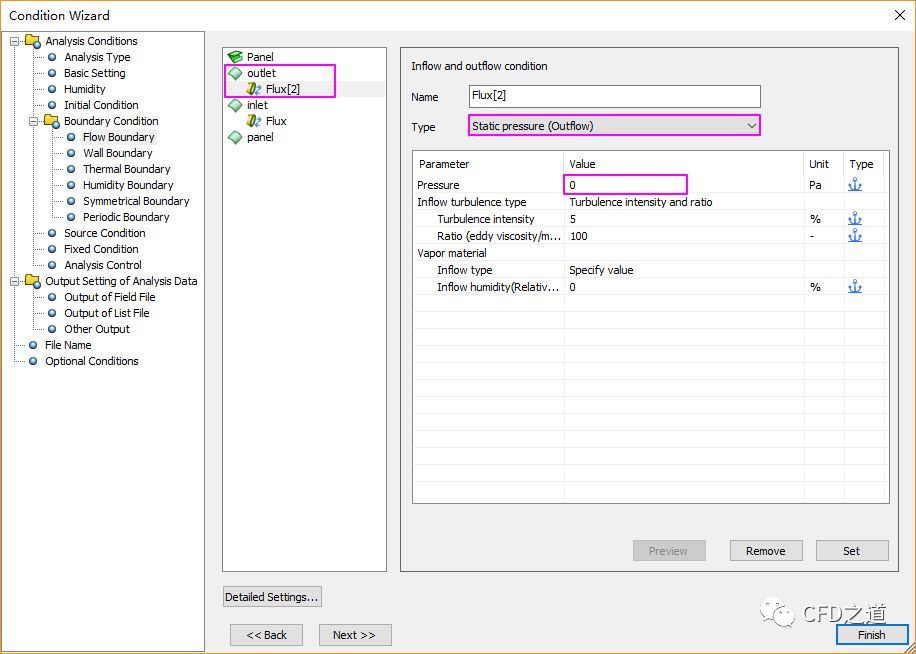Screen dimensions: 916x654
Task: Click the anchor icon for Inflow humidity
Action: (855, 287)
